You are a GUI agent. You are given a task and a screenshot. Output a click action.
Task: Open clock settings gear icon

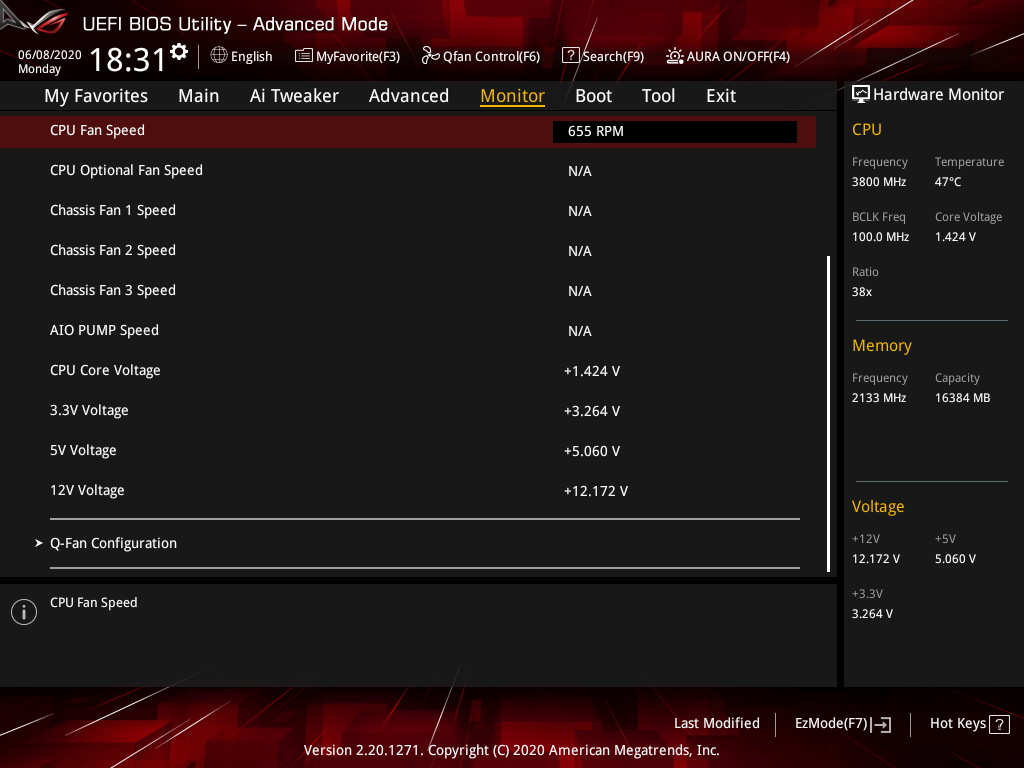pyautogui.click(x=179, y=52)
